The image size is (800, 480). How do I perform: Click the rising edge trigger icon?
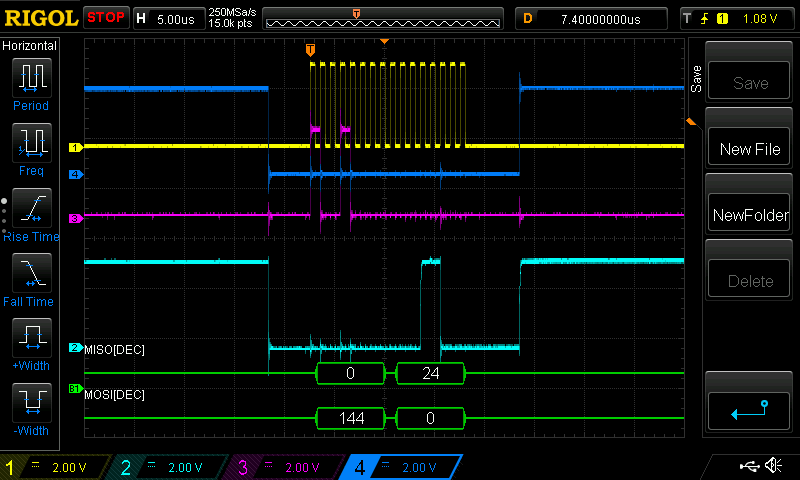click(705, 19)
